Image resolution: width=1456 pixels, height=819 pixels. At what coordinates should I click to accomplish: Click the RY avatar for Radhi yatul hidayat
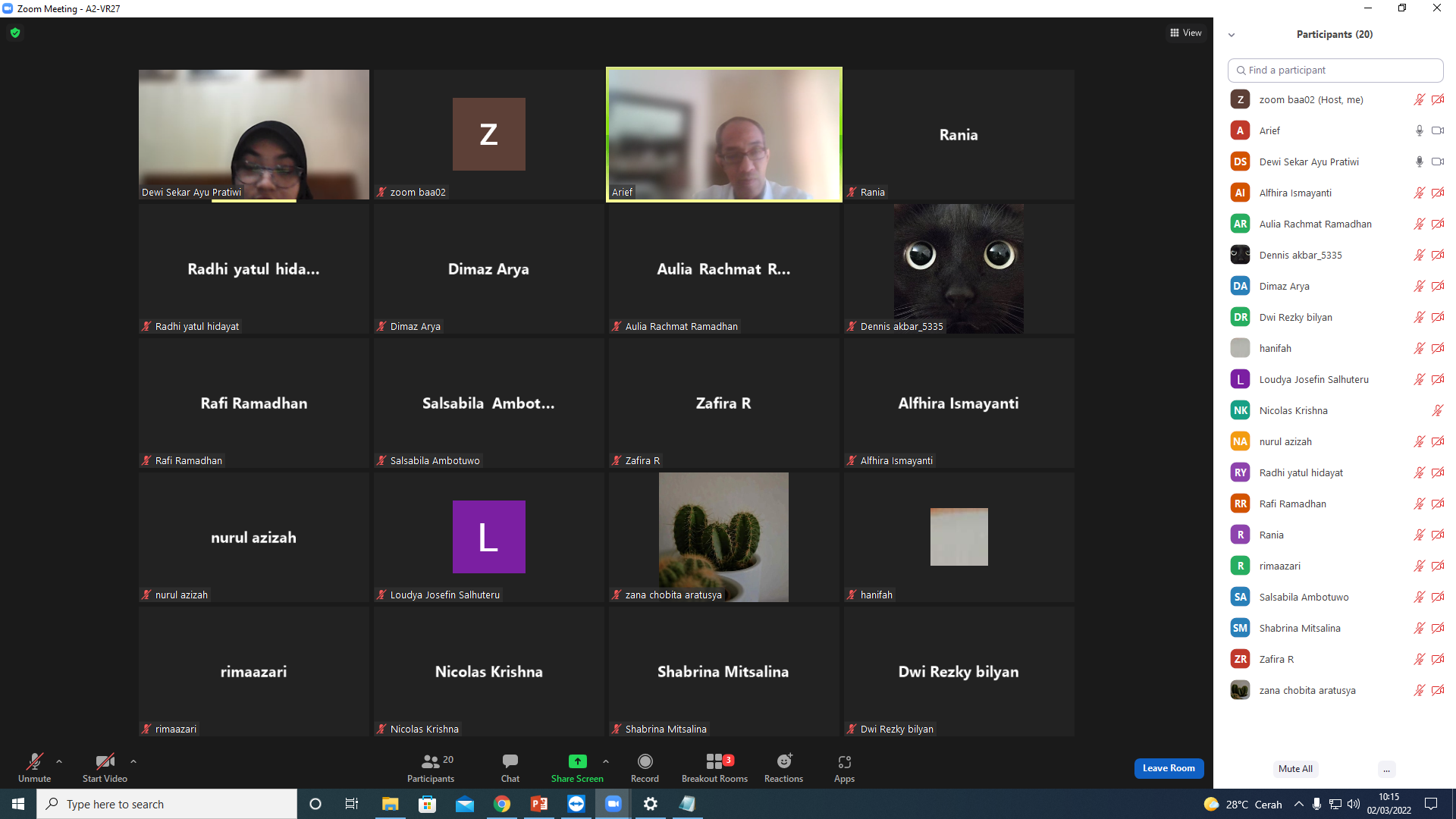(x=1240, y=472)
